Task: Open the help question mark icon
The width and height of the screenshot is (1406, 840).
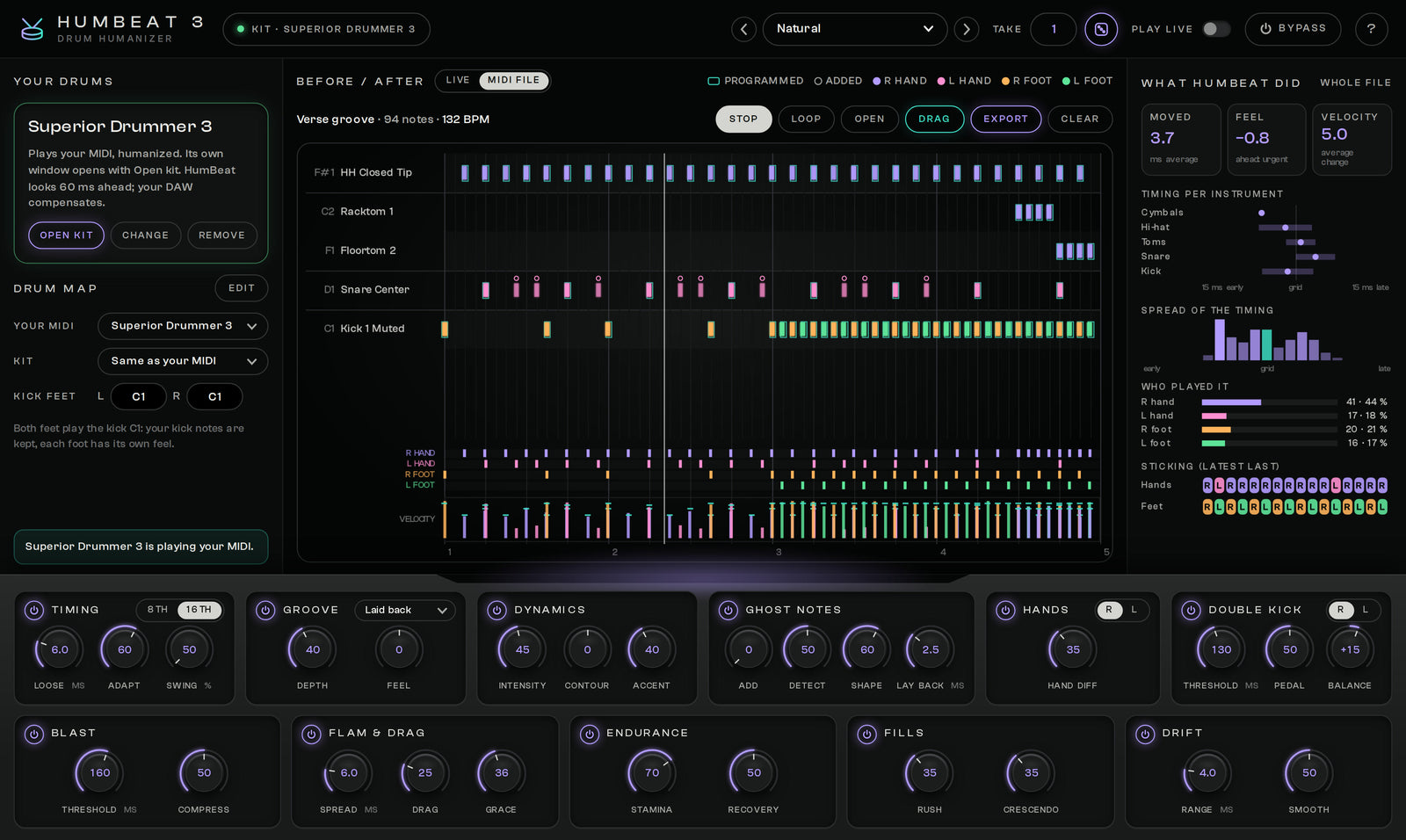Action: 1371,29
